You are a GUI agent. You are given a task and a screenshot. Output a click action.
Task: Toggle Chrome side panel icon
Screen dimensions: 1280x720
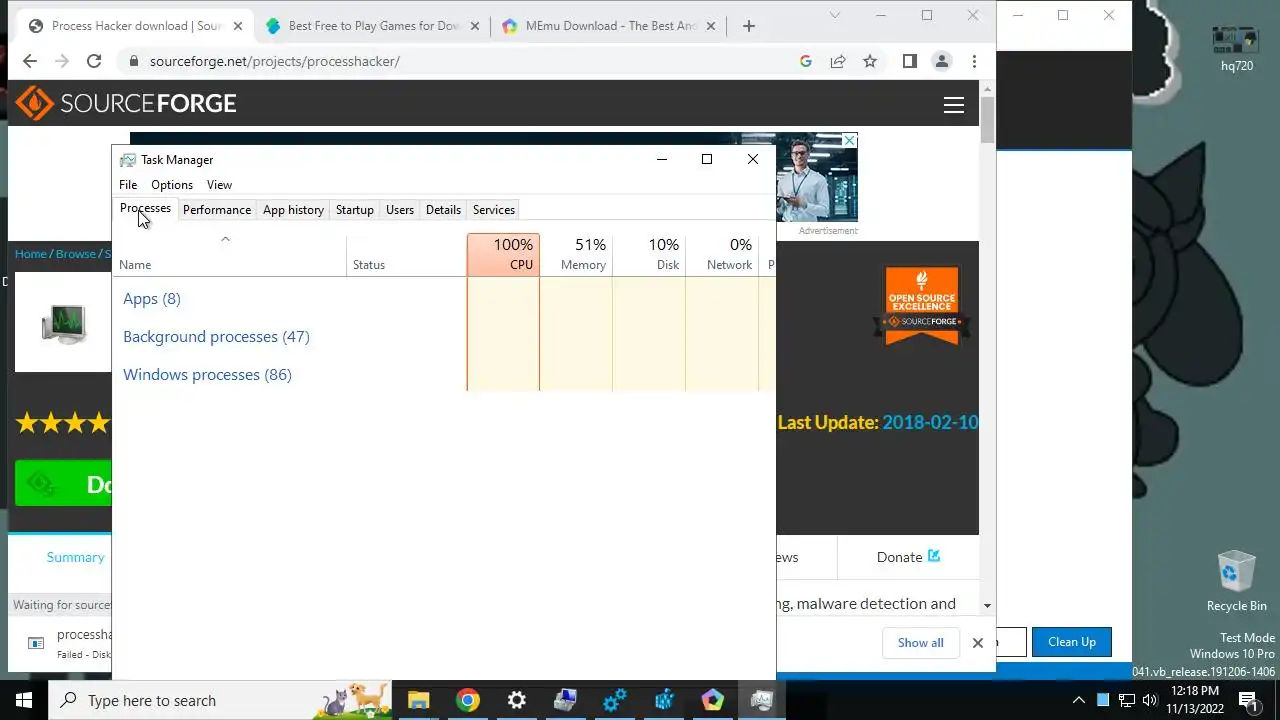click(909, 61)
